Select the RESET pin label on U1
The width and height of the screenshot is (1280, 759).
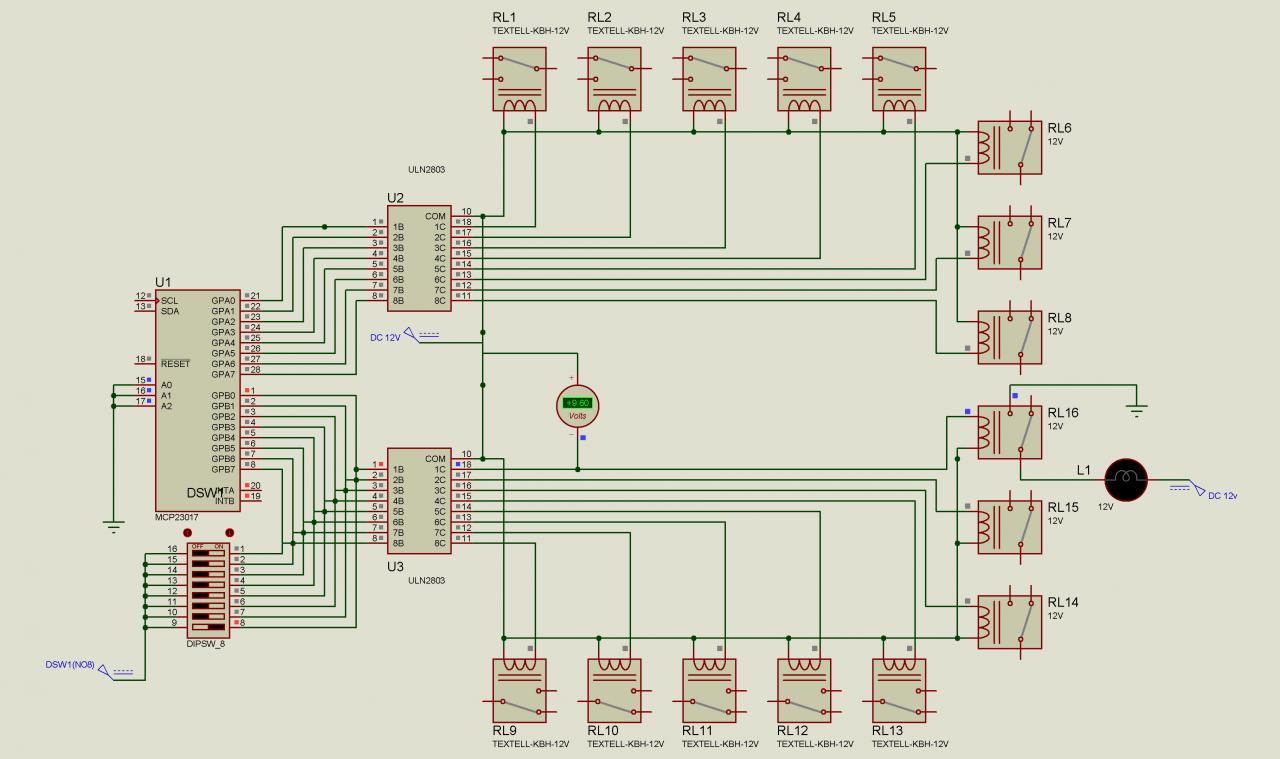(175, 364)
